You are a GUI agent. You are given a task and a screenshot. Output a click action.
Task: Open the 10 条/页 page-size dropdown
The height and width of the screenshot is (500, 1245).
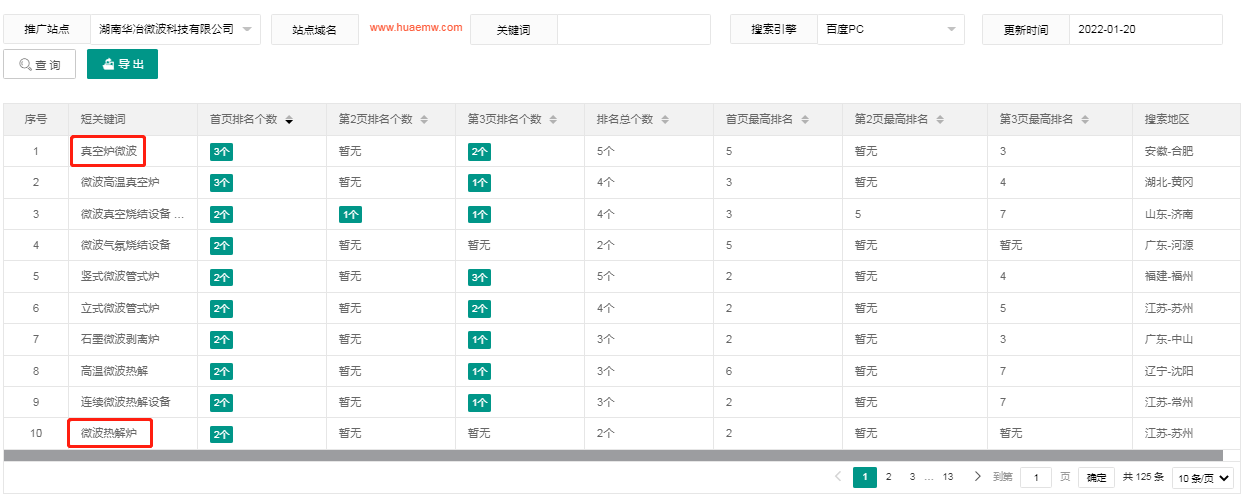[1202, 478]
